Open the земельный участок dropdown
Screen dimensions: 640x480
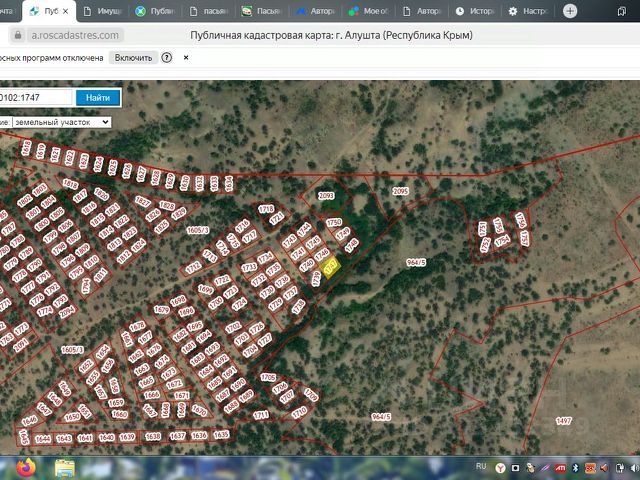(x=61, y=122)
